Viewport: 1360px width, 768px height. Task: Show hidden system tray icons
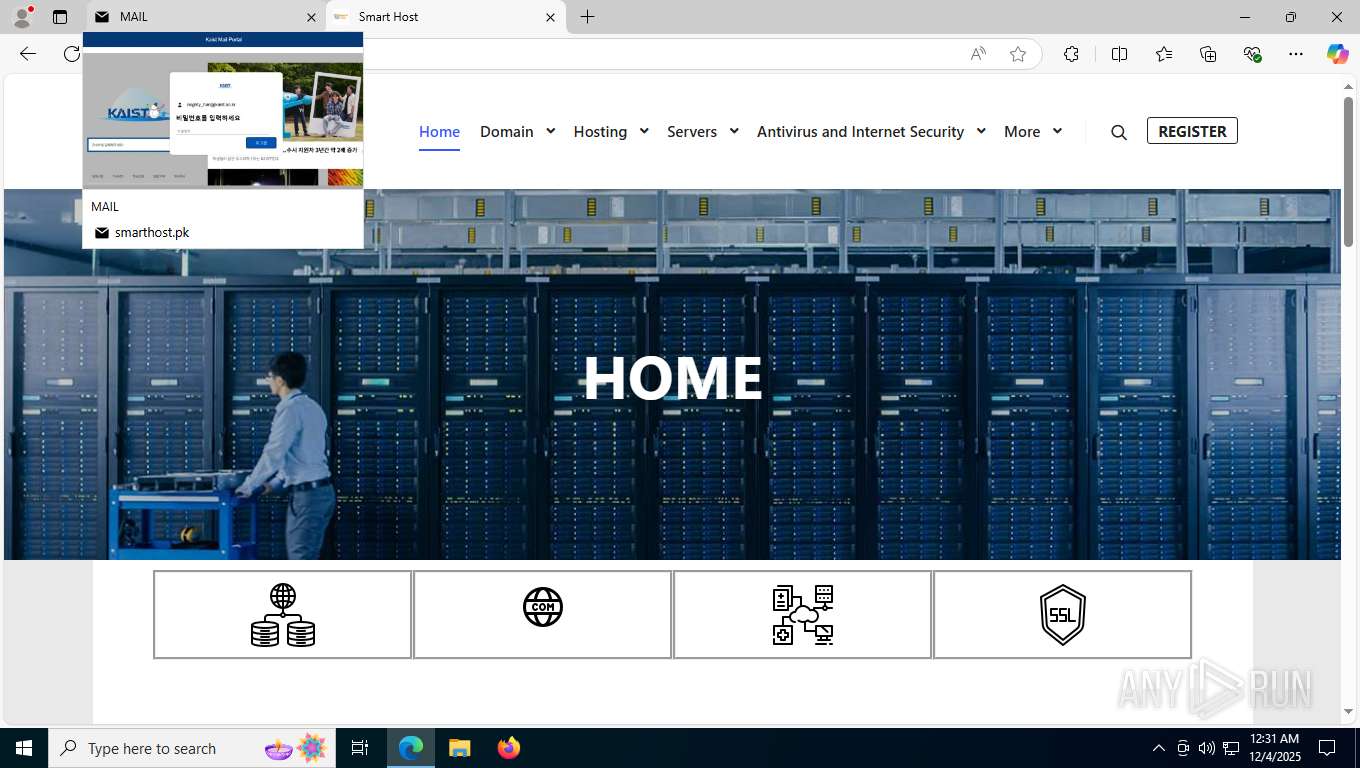click(1159, 748)
